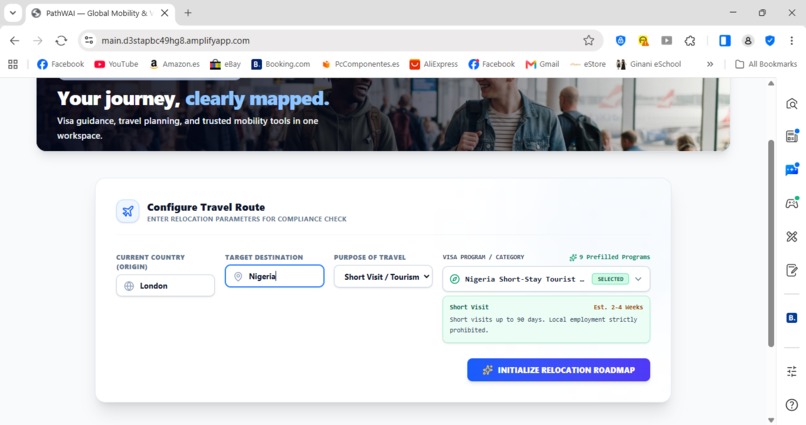Open the Gmail bookmark

click(x=542, y=64)
